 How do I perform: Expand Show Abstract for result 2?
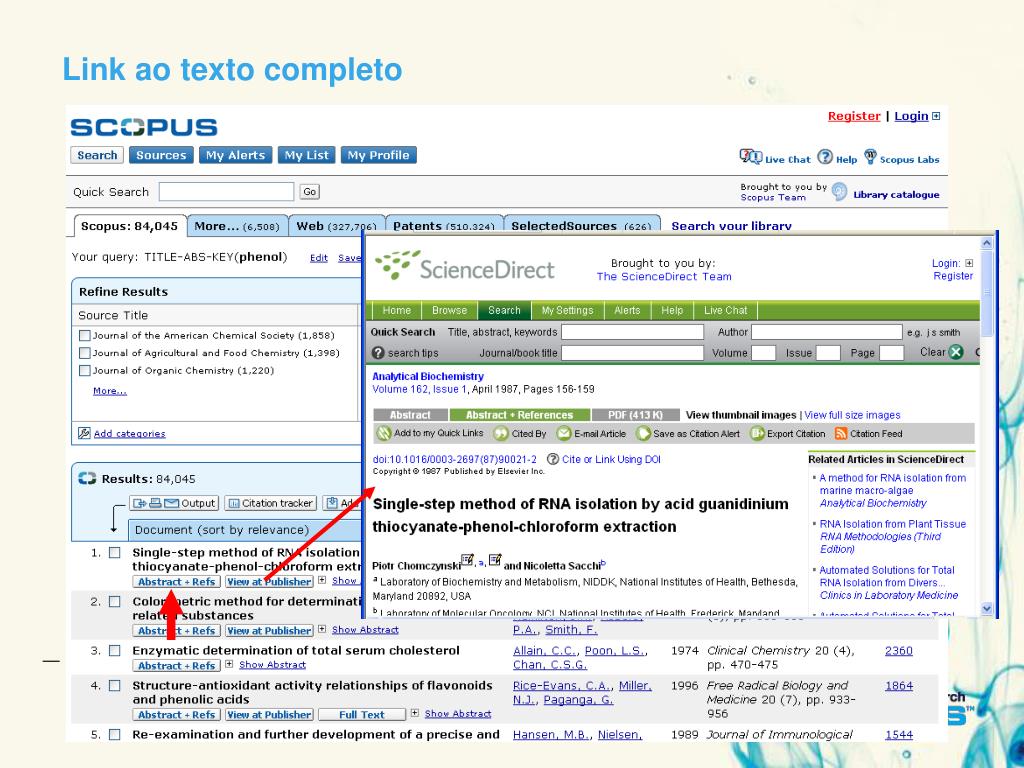click(x=322, y=630)
